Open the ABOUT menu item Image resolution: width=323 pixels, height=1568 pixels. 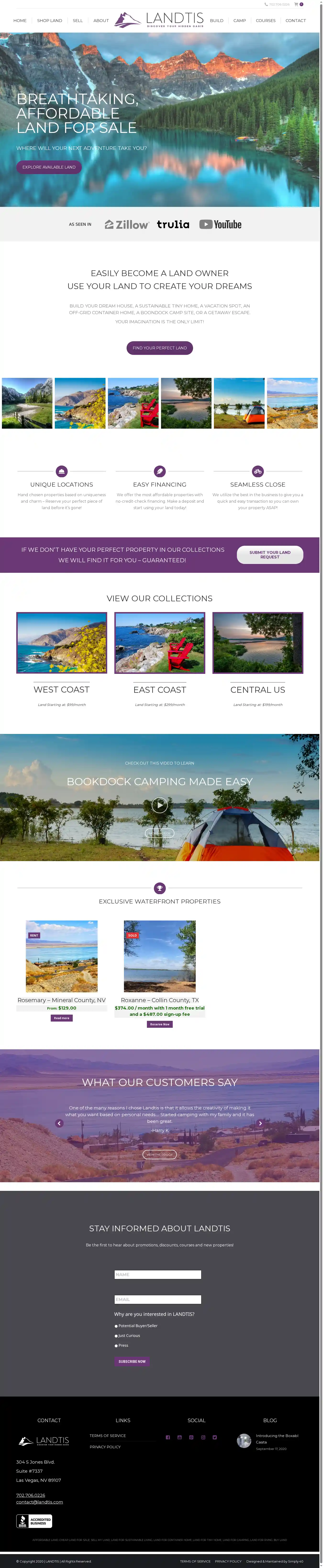pyautogui.click(x=101, y=21)
